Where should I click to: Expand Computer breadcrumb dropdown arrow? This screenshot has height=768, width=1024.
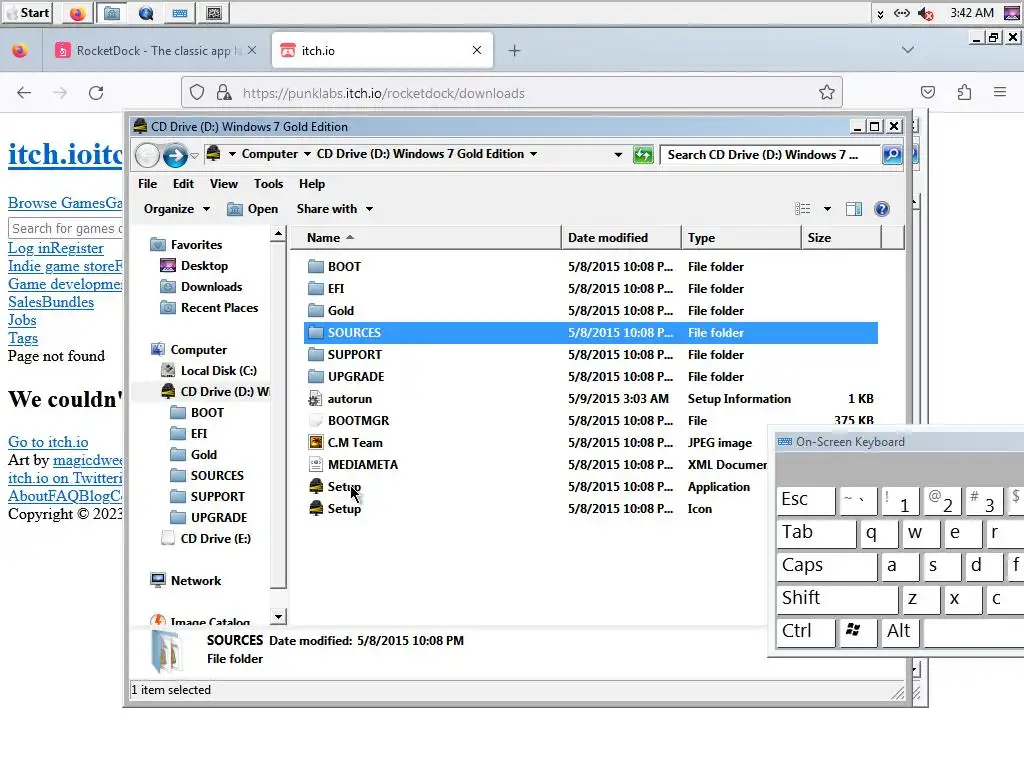(x=308, y=154)
